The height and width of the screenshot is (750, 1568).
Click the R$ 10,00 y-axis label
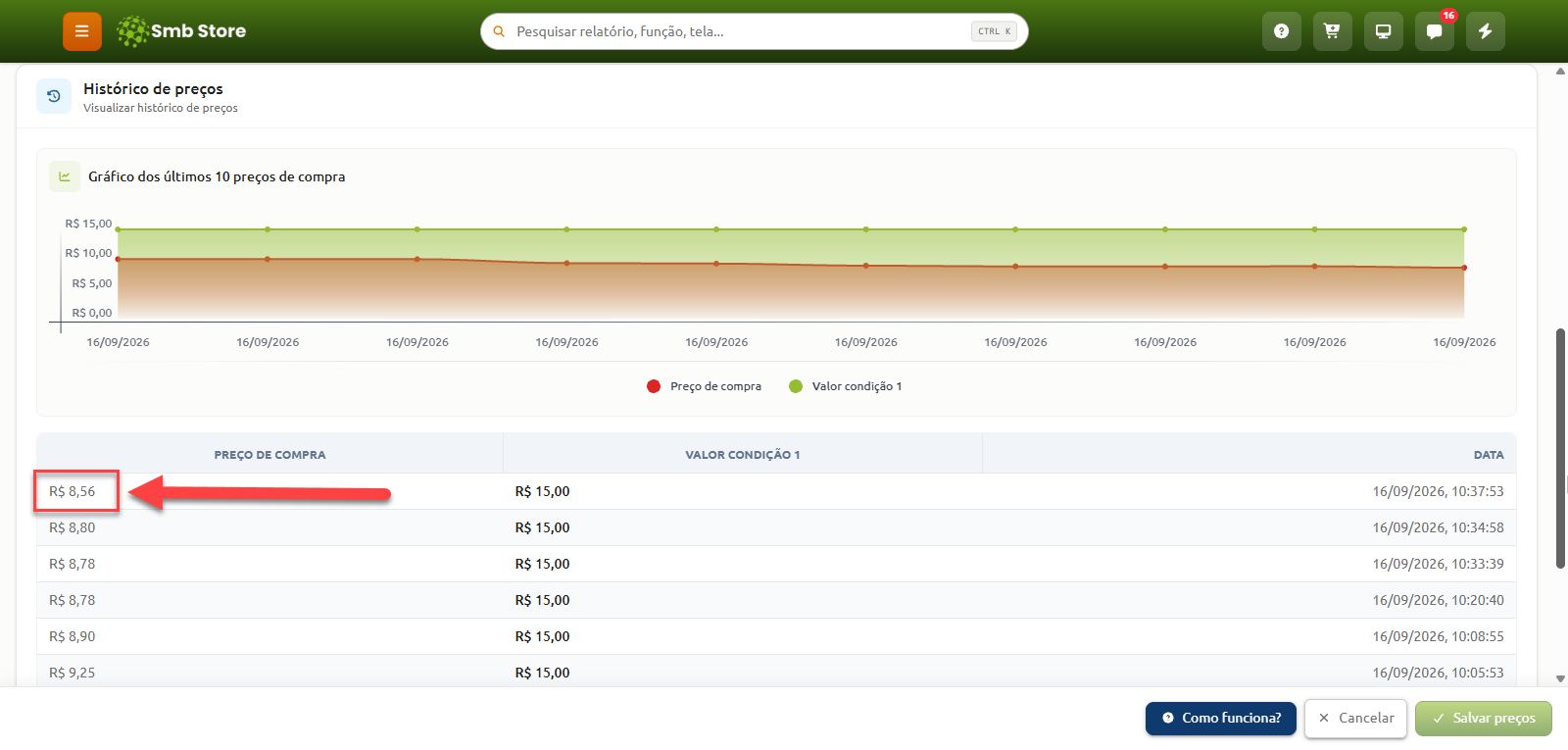[88, 253]
